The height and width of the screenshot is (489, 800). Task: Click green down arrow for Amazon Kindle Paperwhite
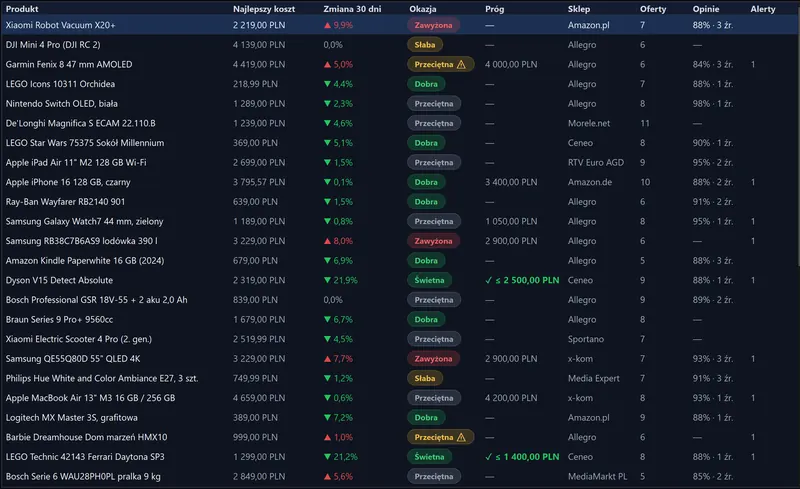coord(328,260)
